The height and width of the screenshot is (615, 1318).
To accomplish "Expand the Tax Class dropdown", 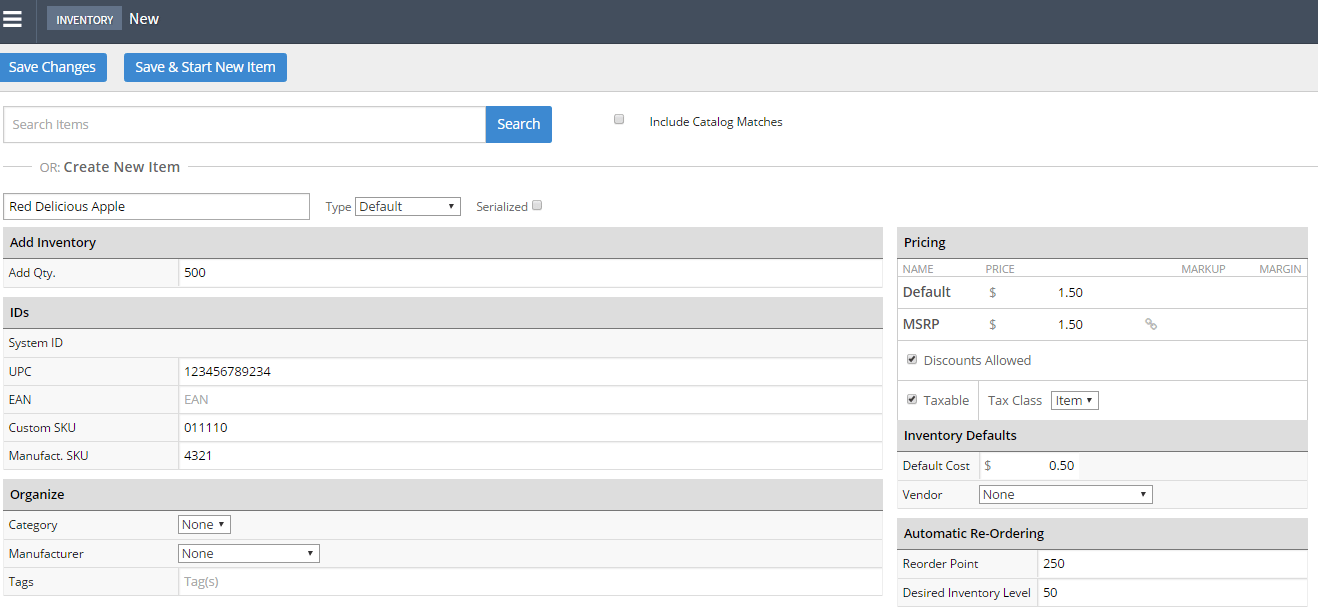I will [x=1075, y=400].
